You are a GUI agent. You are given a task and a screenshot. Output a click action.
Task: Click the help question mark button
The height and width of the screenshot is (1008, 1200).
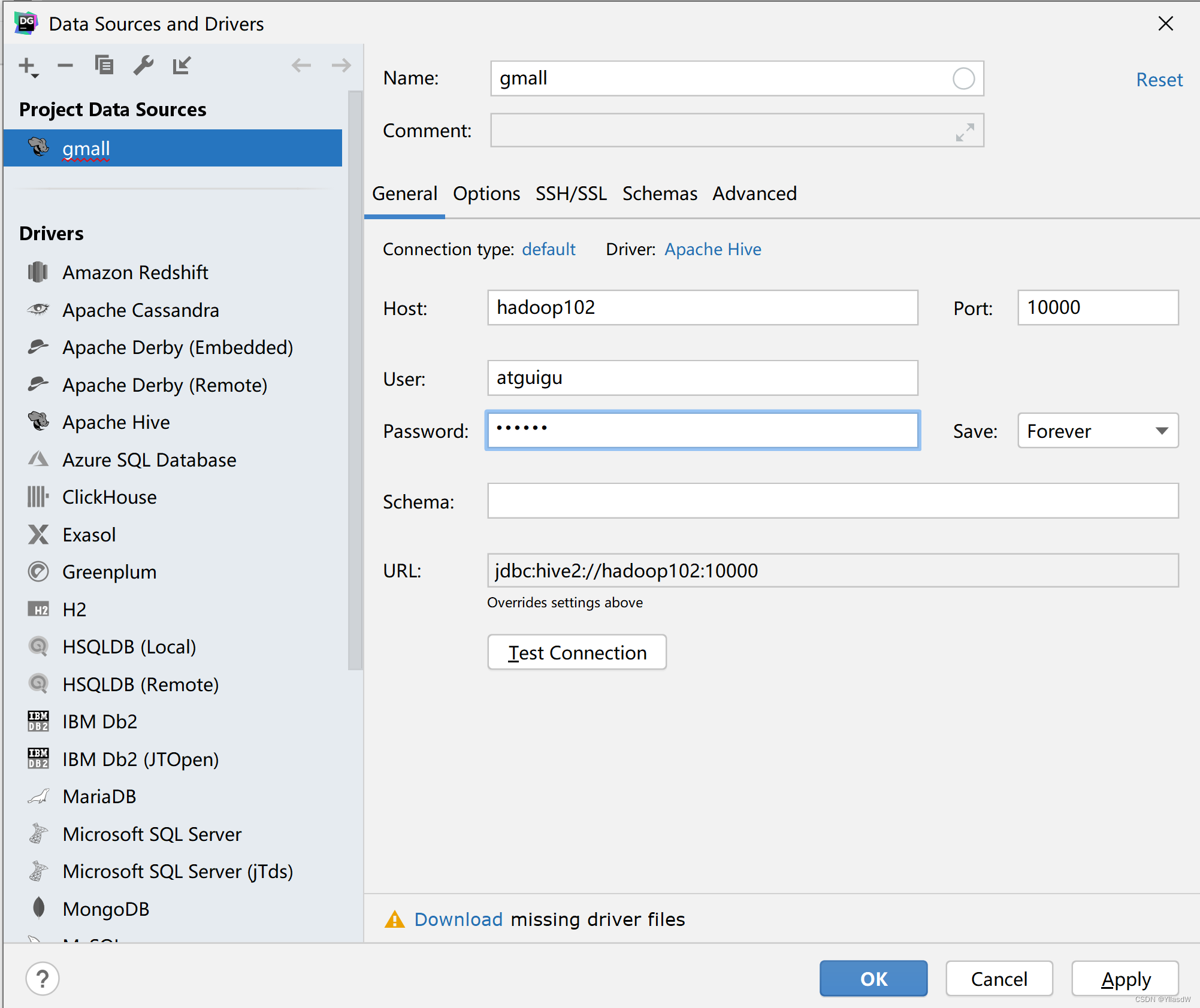(43, 979)
